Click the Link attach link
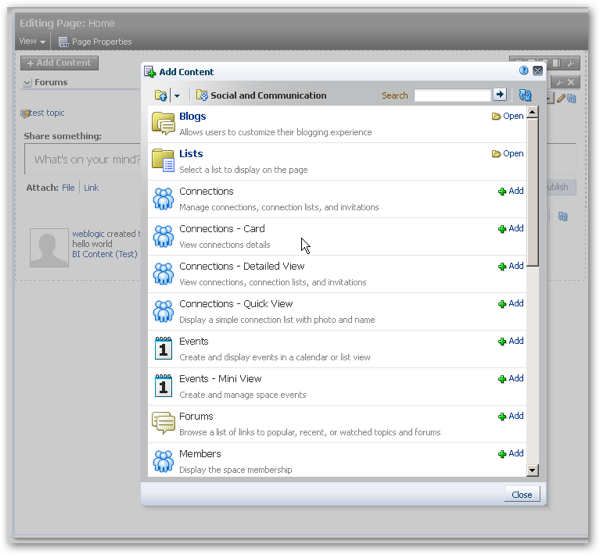The height and width of the screenshot is (555, 600). (91, 188)
